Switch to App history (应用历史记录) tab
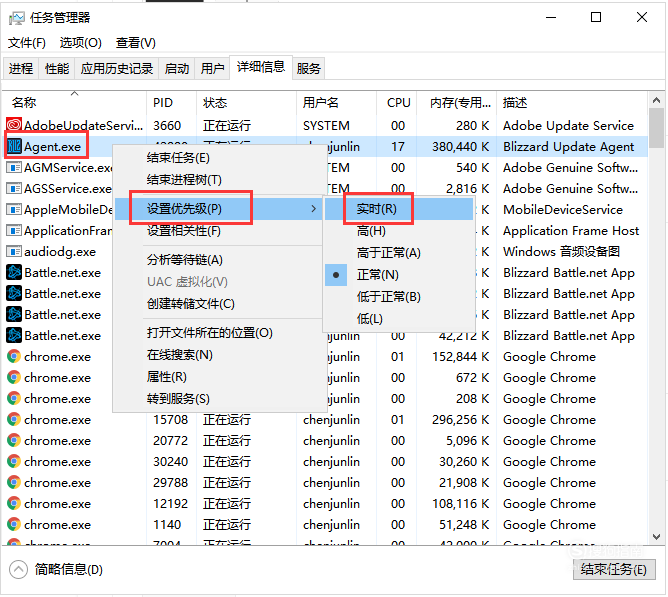The width and height of the screenshot is (668, 597). tap(117, 68)
